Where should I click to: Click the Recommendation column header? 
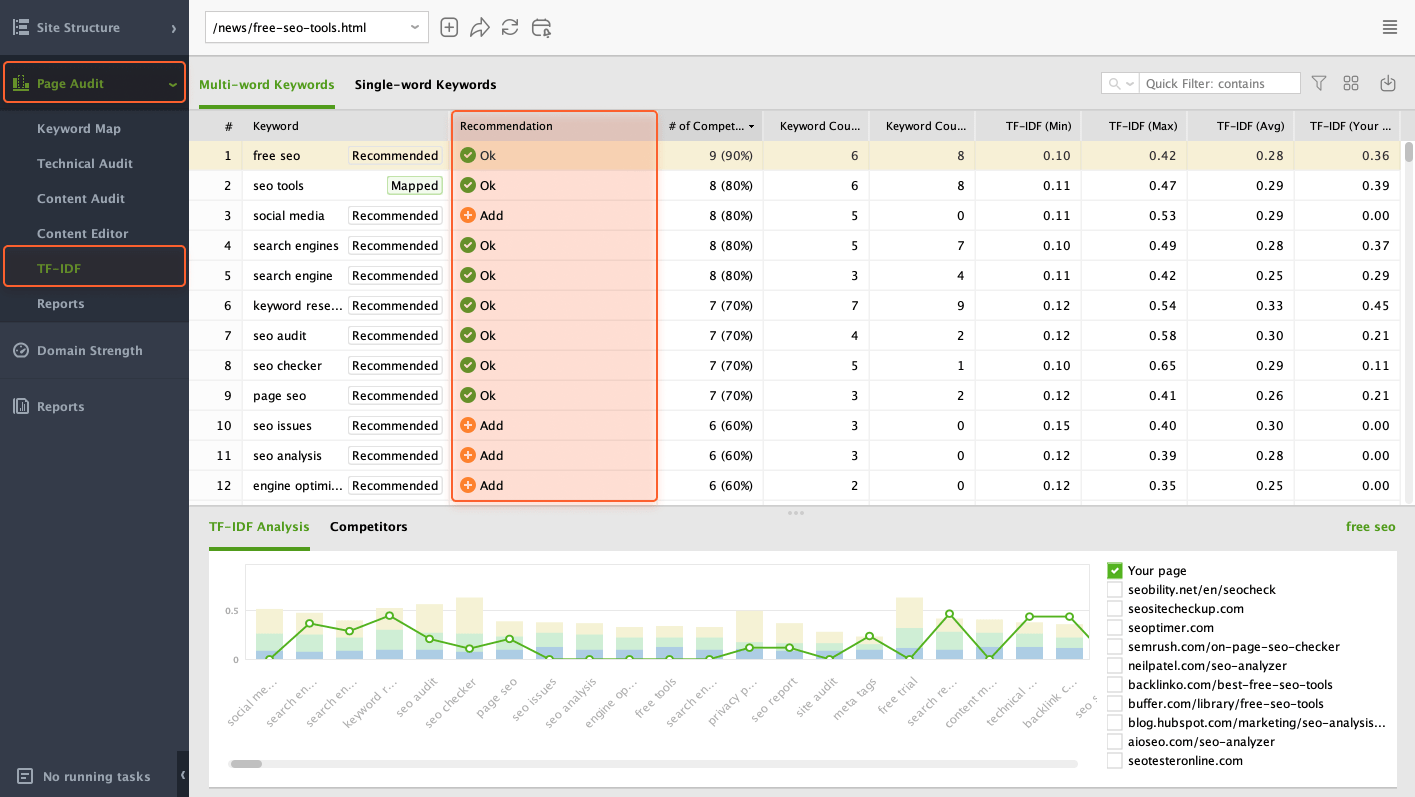pos(554,126)
